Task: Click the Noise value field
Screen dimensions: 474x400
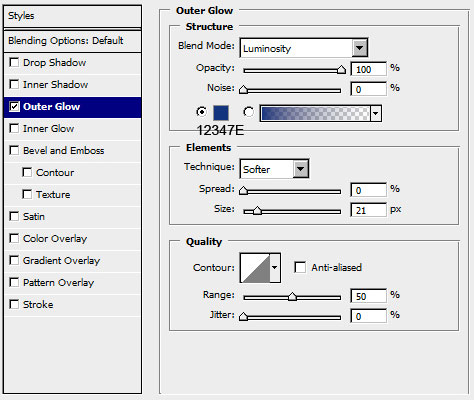Action: tap(368, 89)
